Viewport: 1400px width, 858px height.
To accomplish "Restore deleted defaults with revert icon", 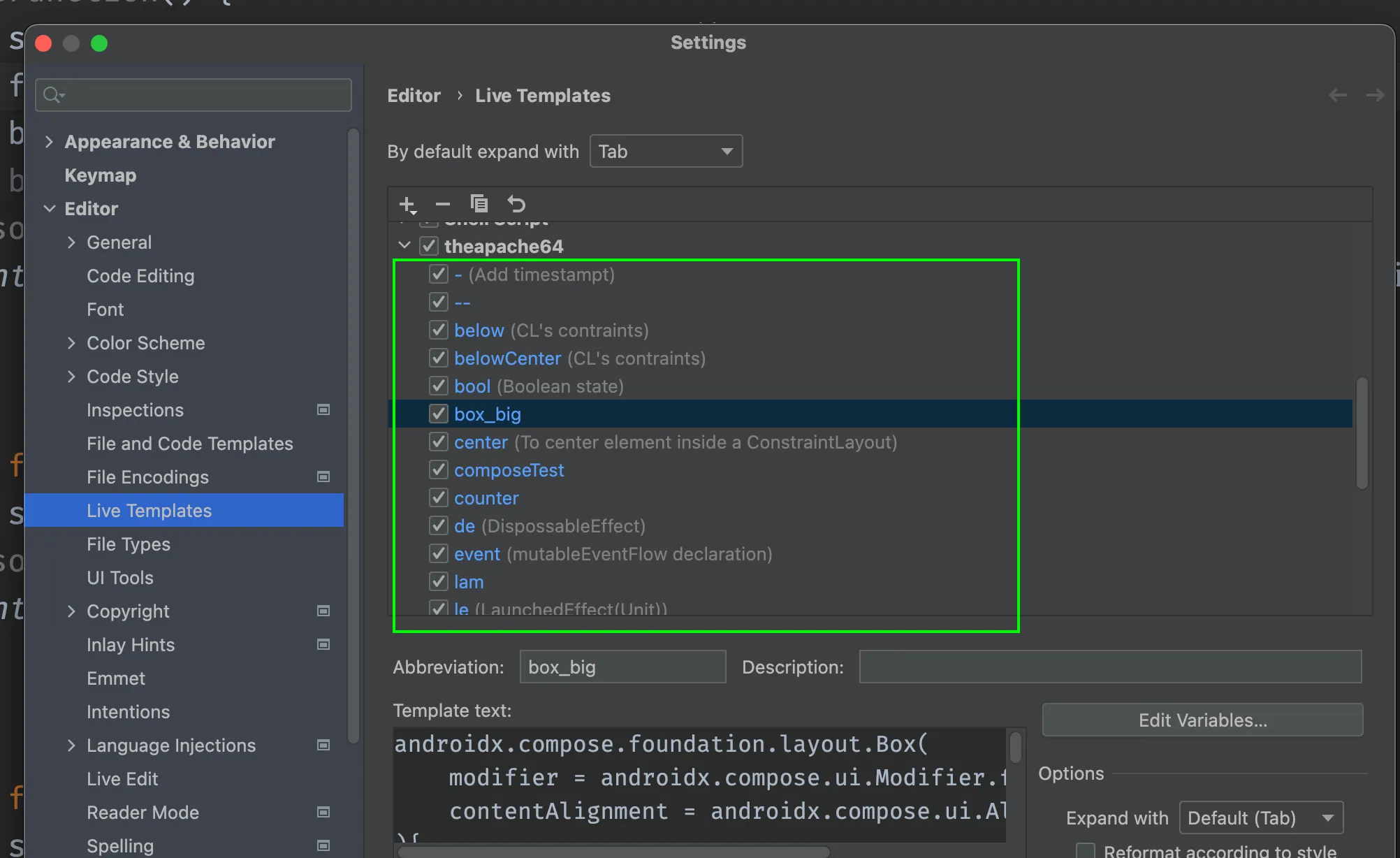I will click(516, 204).
